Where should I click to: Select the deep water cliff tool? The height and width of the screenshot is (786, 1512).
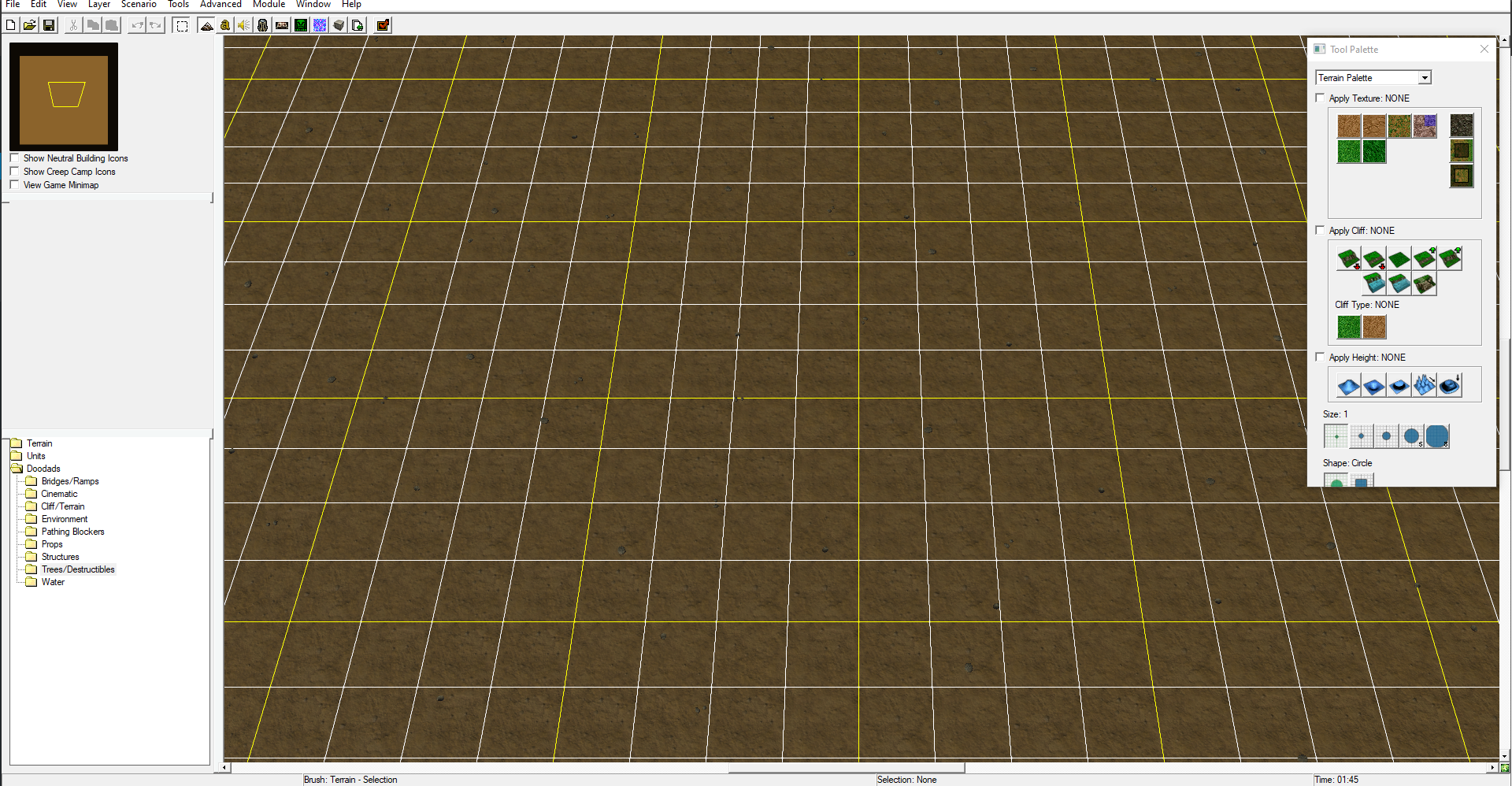click(x=1374, y=284)
